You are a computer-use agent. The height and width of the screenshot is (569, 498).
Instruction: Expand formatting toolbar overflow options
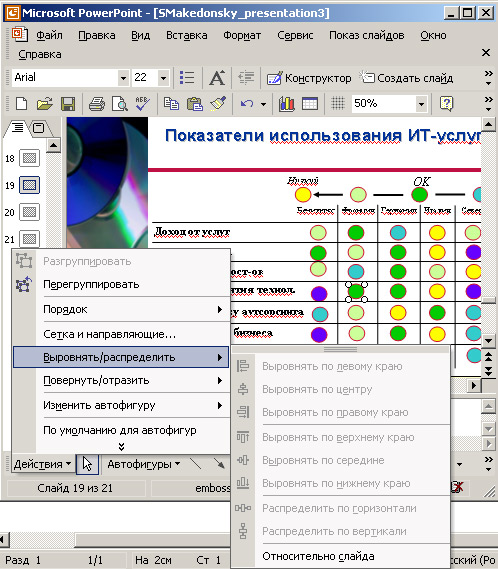[489, 78]
